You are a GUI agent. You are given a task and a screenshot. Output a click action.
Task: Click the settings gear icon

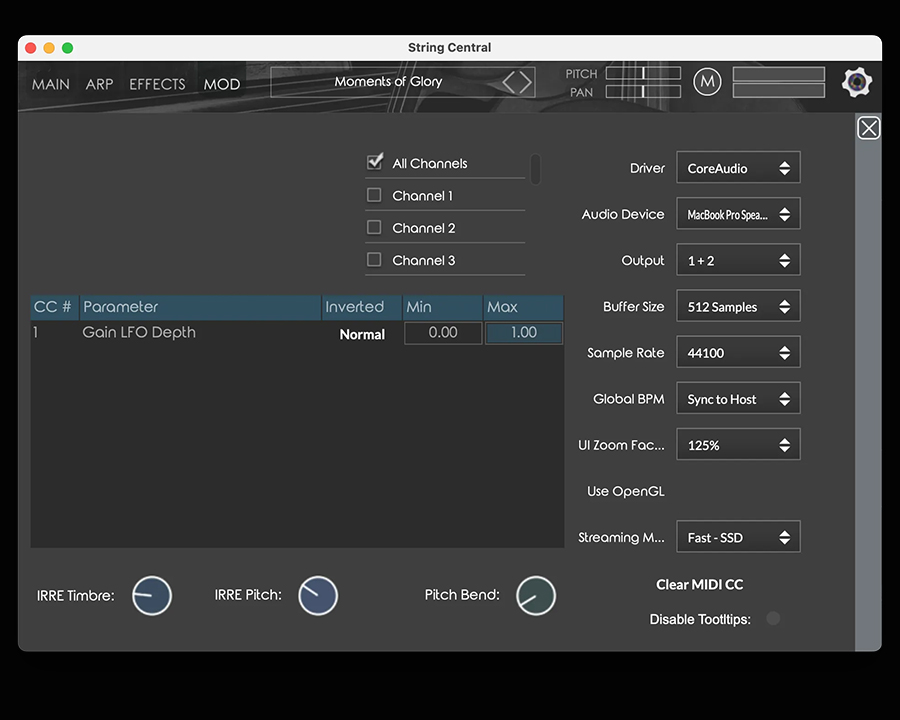(x=856, y=83)
